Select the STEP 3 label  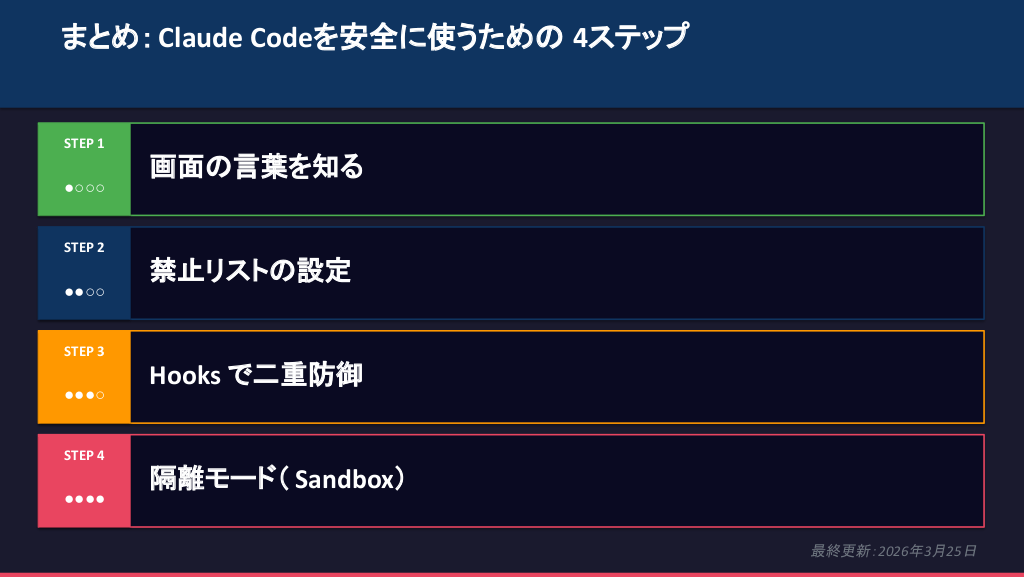pos(84,351)
